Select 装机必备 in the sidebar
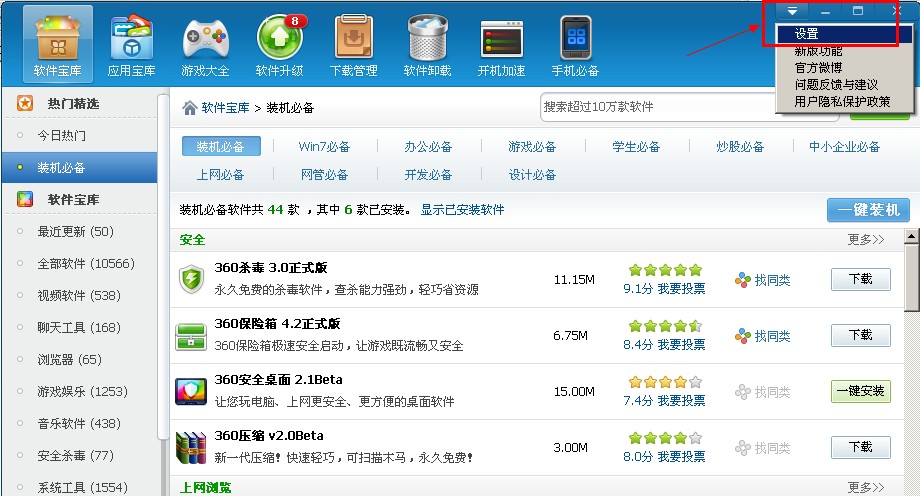Screen dimensions: 920x496 pyautogui.click(x=80, y=168)
